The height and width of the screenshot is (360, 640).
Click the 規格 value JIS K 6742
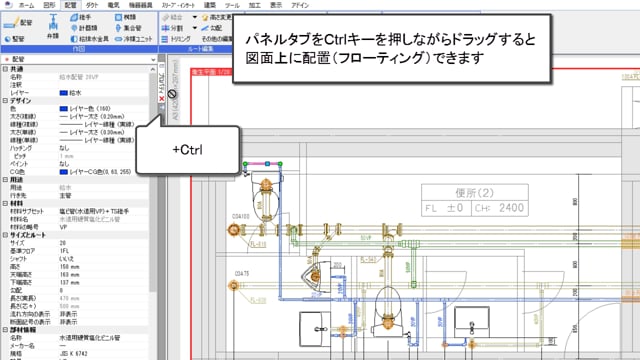73,353
